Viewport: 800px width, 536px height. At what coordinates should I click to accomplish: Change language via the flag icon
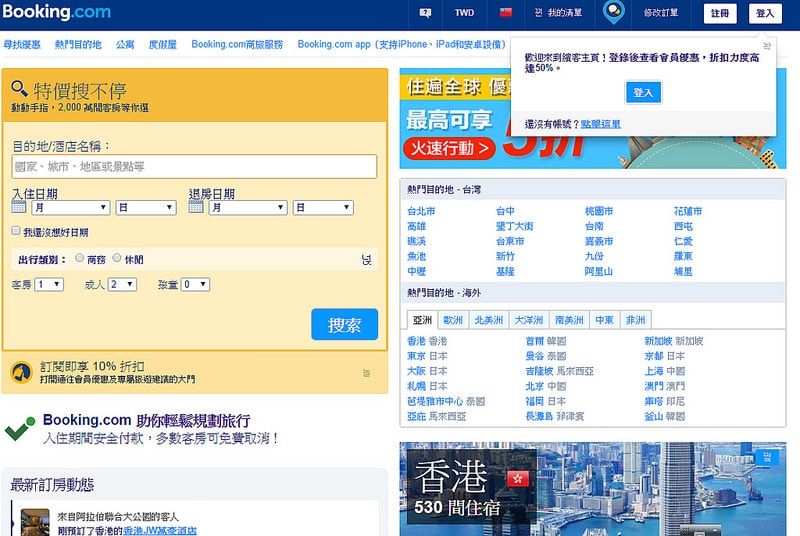point(506,13)
